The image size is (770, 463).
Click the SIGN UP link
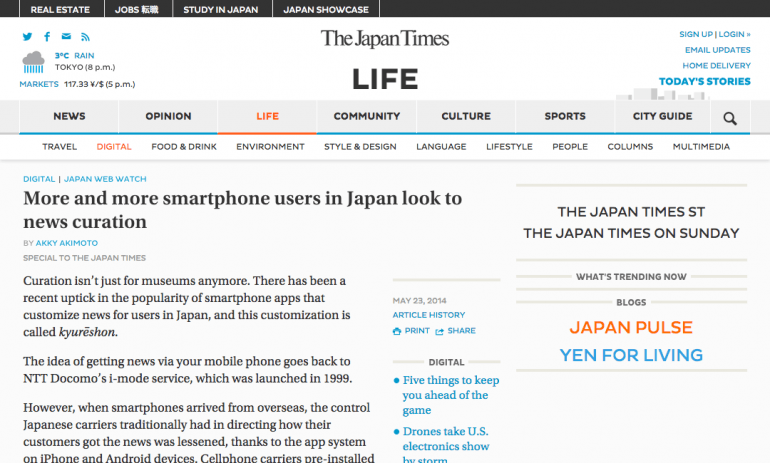pyautogui.click(x=696, y=34)
